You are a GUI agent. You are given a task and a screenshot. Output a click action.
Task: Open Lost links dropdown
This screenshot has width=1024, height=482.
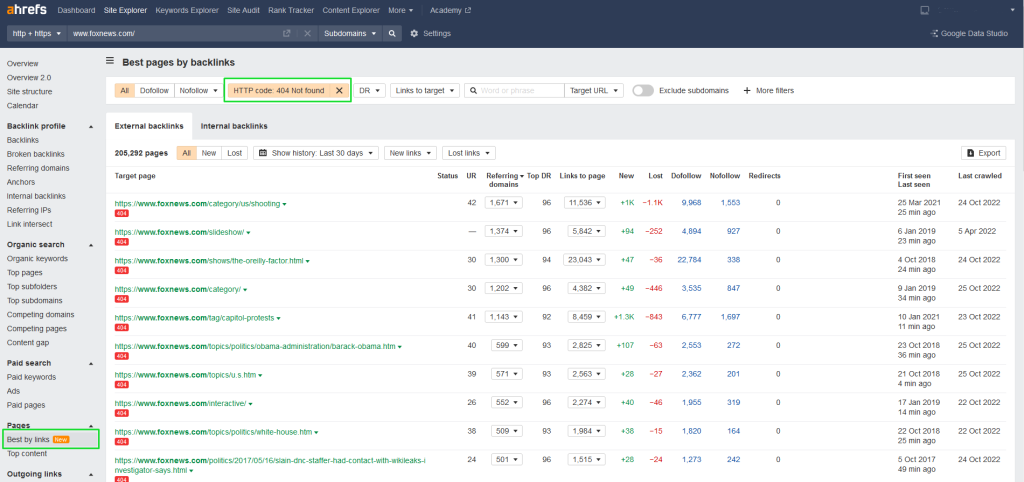(x=469, y=153)
